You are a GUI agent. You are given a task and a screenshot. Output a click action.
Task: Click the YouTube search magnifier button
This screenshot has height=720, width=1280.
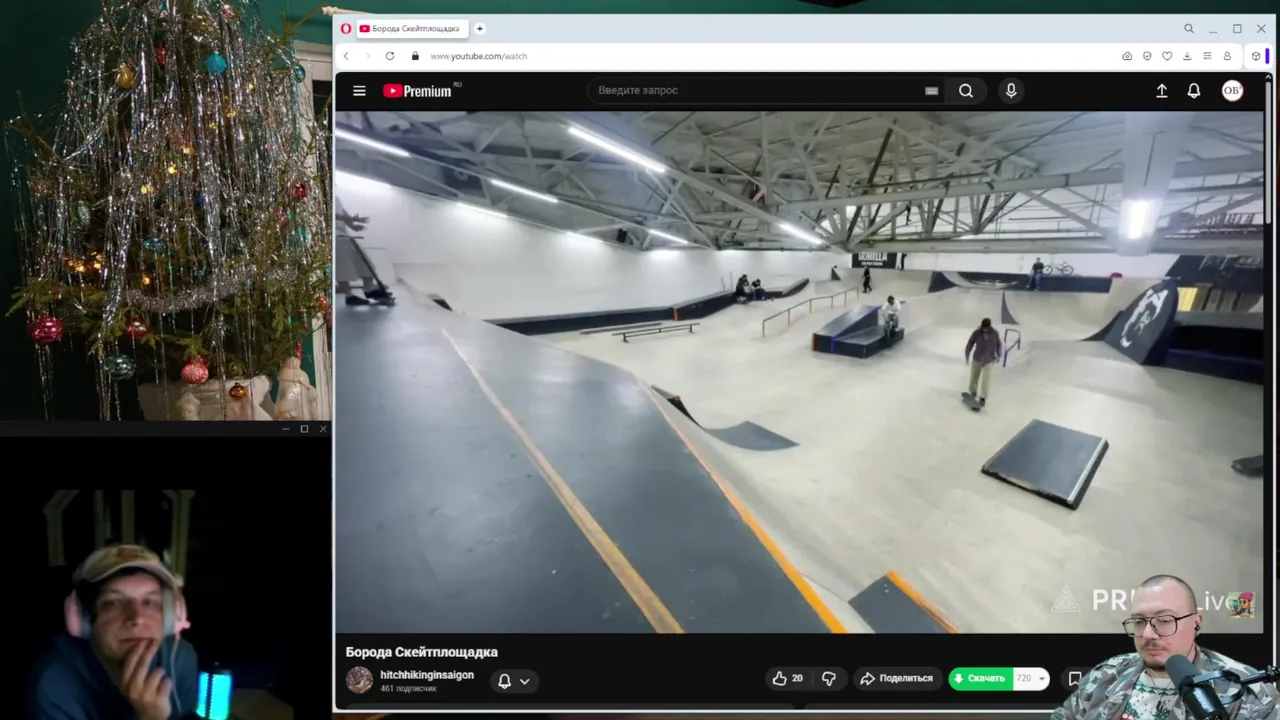click(966, 90)
